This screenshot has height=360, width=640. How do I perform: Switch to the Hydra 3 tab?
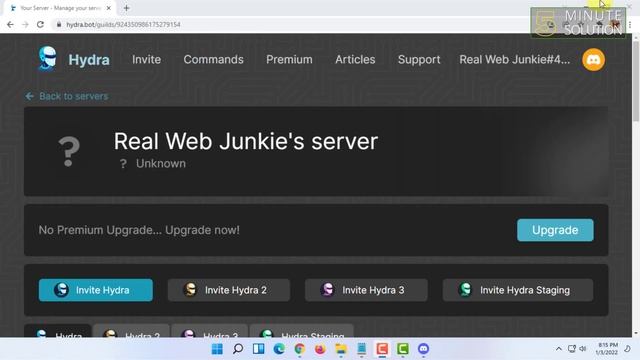tap(210, 331)
